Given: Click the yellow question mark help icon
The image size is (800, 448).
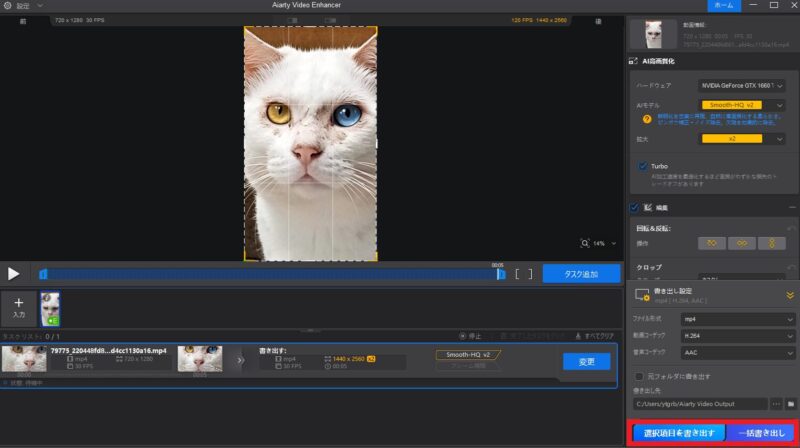Looking at the screenshot, I should pos(647,119).
